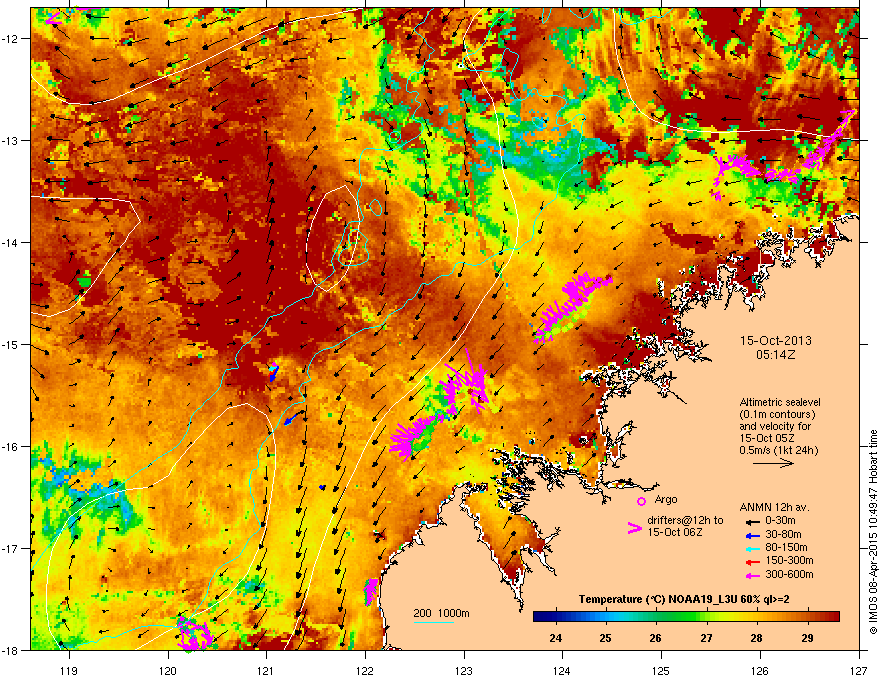Click the longitude axis label '119'
The image size is (880, 680).
[69, 670]
